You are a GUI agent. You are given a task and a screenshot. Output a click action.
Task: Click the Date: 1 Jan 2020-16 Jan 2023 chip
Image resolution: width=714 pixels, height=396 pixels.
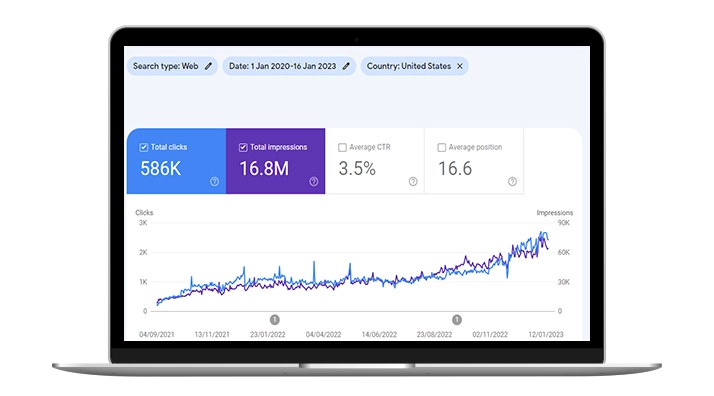(289, 66)
